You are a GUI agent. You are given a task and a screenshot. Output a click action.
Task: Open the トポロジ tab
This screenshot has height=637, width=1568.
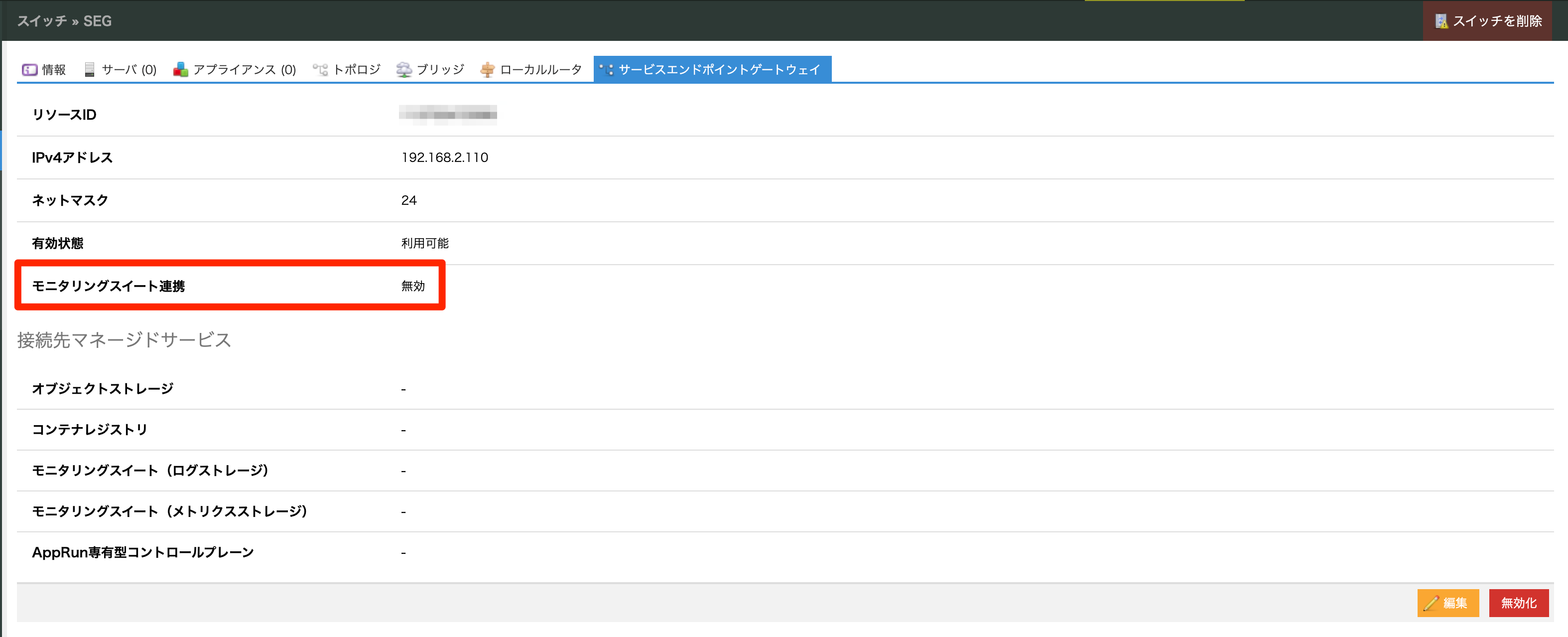click(357, 69)
